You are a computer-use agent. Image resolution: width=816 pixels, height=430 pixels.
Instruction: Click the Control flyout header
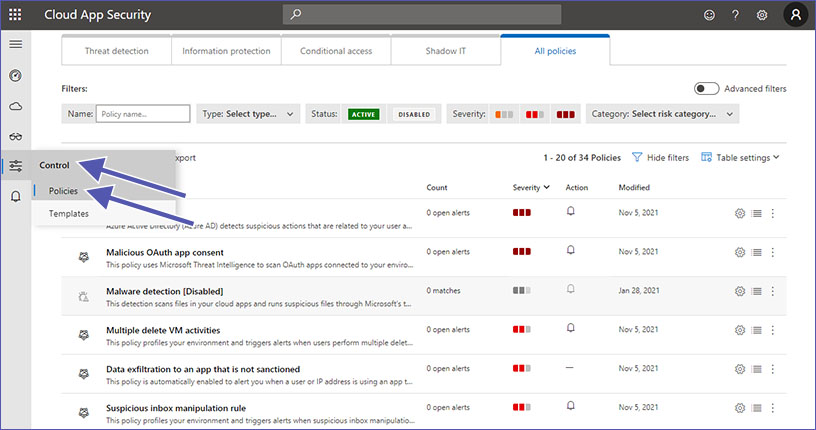pos(54,165)
